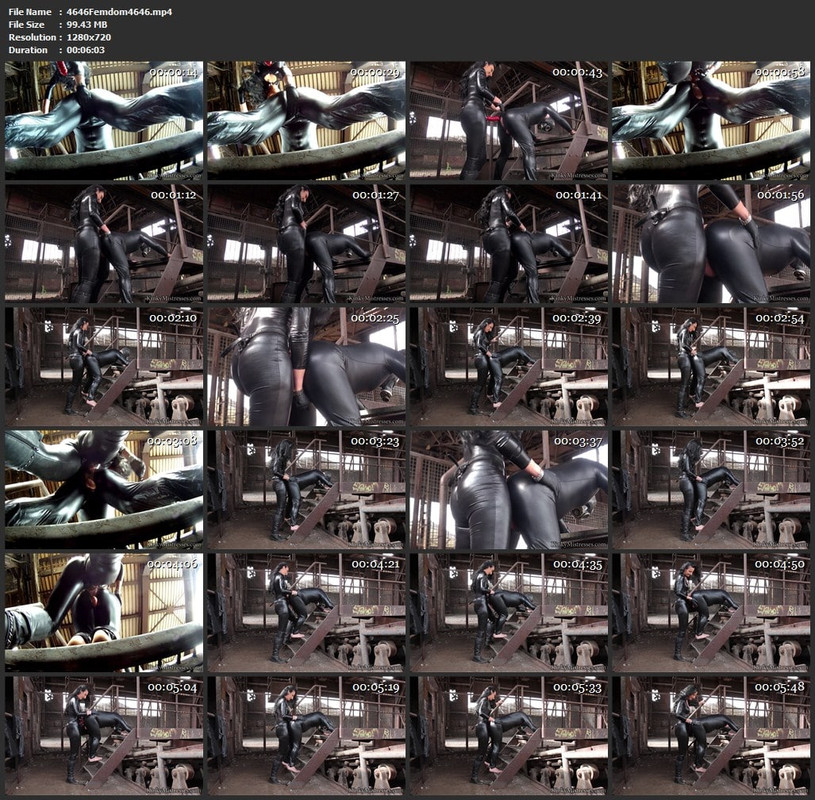The image size is (815, 800).
Task: Open the frame at 00:03:23
Action: coord(306,490)
